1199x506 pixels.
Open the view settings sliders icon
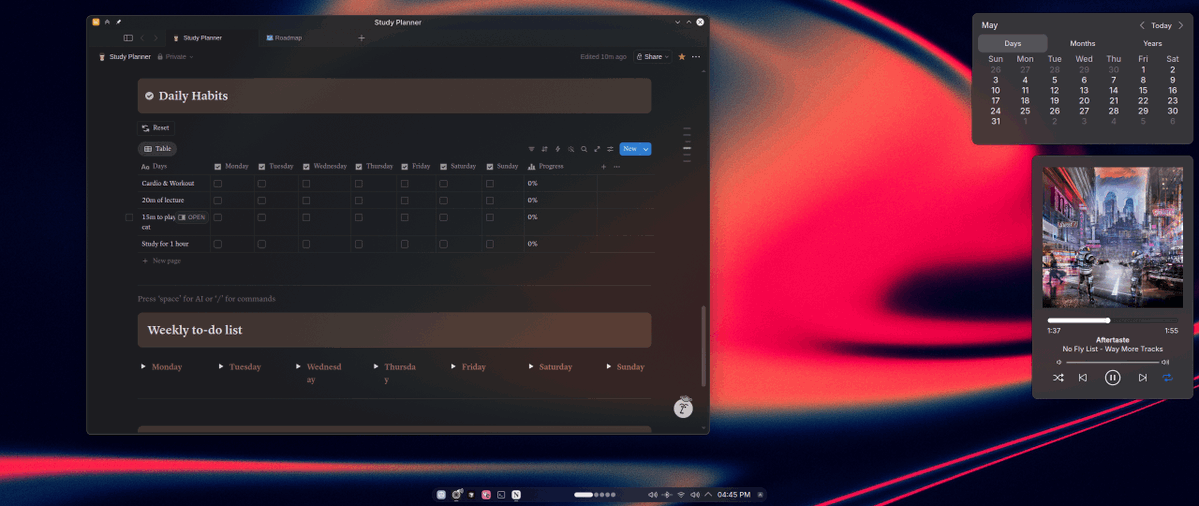[610, 149]
